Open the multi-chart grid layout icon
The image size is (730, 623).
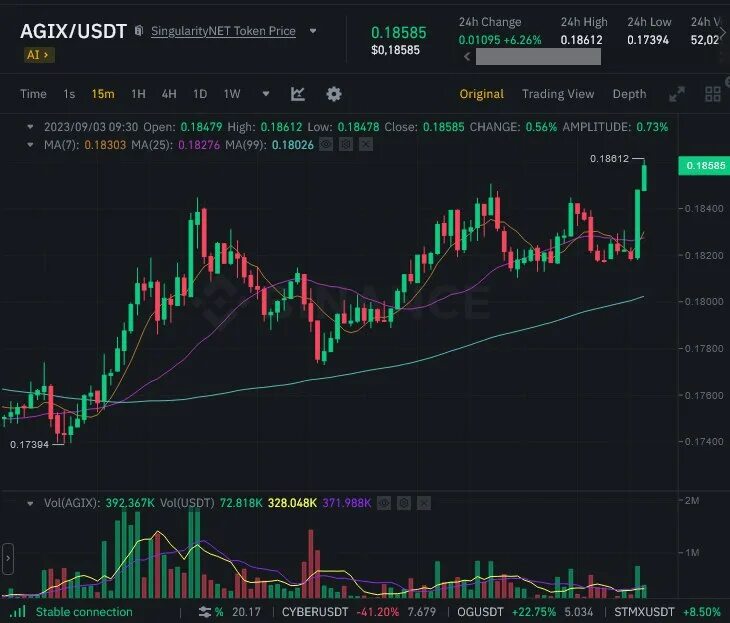(x=713, y=94)
